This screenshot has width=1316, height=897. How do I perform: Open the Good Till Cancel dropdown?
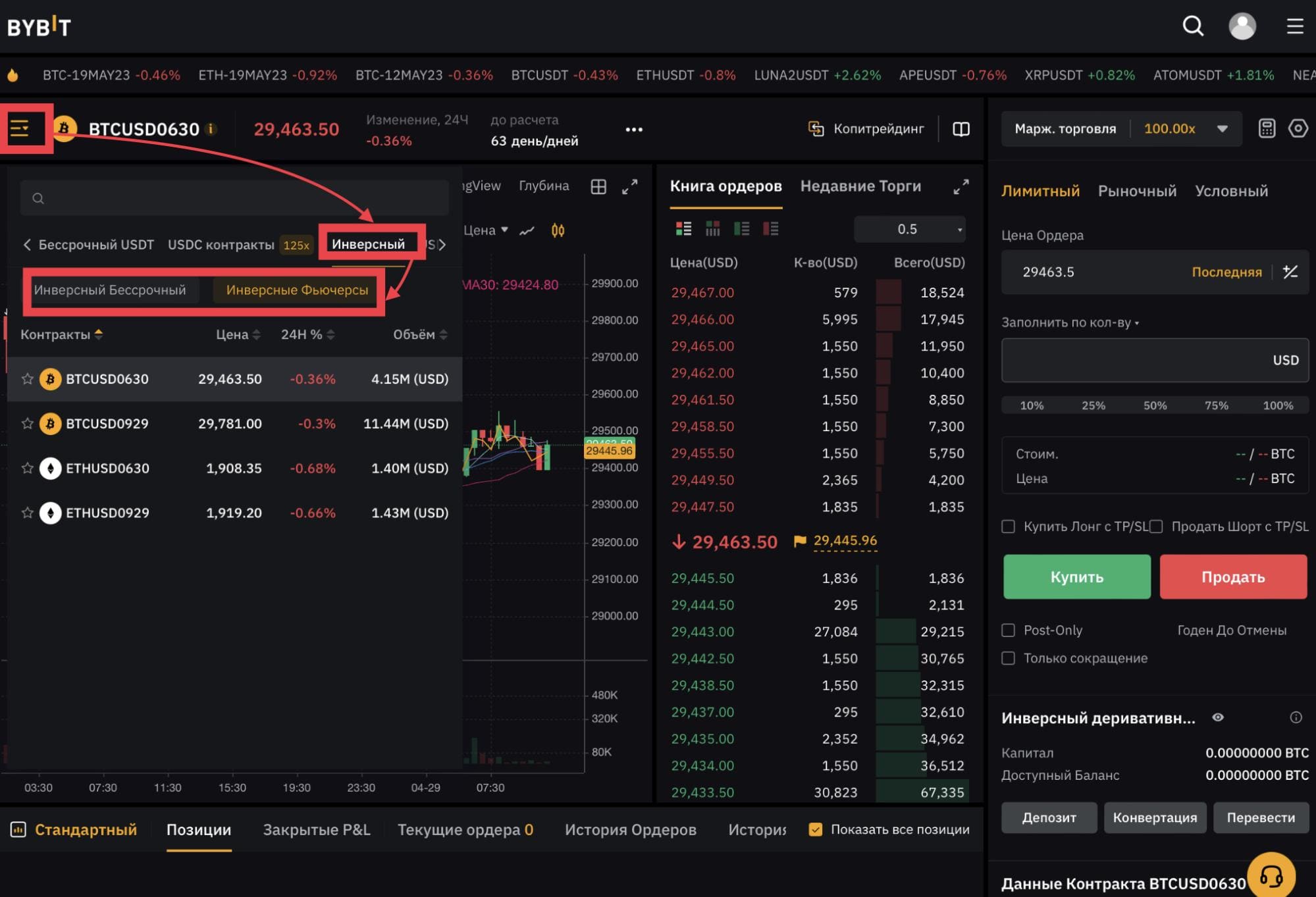pyautogui.click(x=1232, y=630)
